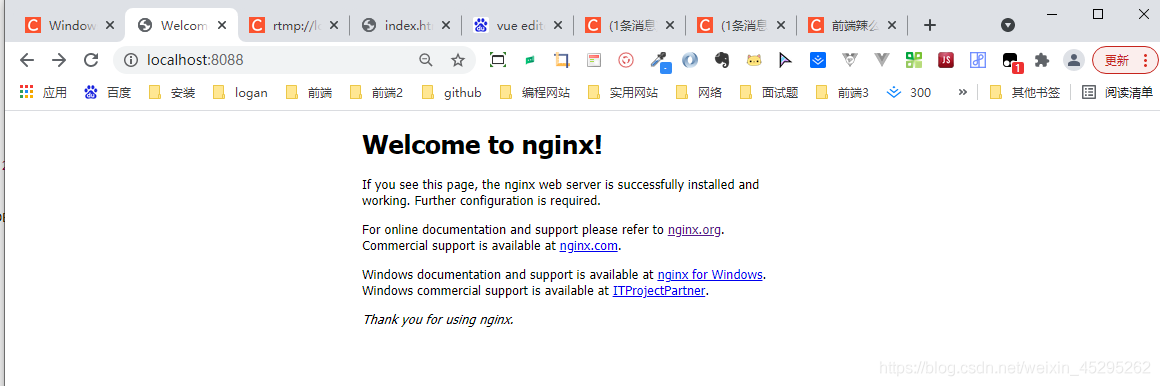Click the 'Thank you for using nginx.' text

pyautogui.click(x=437, y=319)
